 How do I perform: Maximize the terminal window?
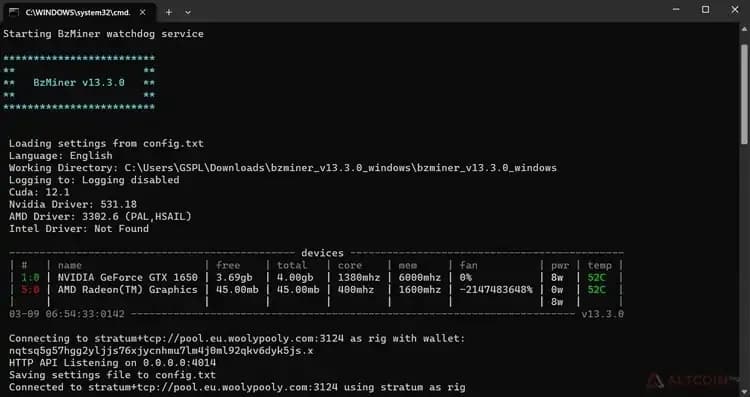(706, 10)
